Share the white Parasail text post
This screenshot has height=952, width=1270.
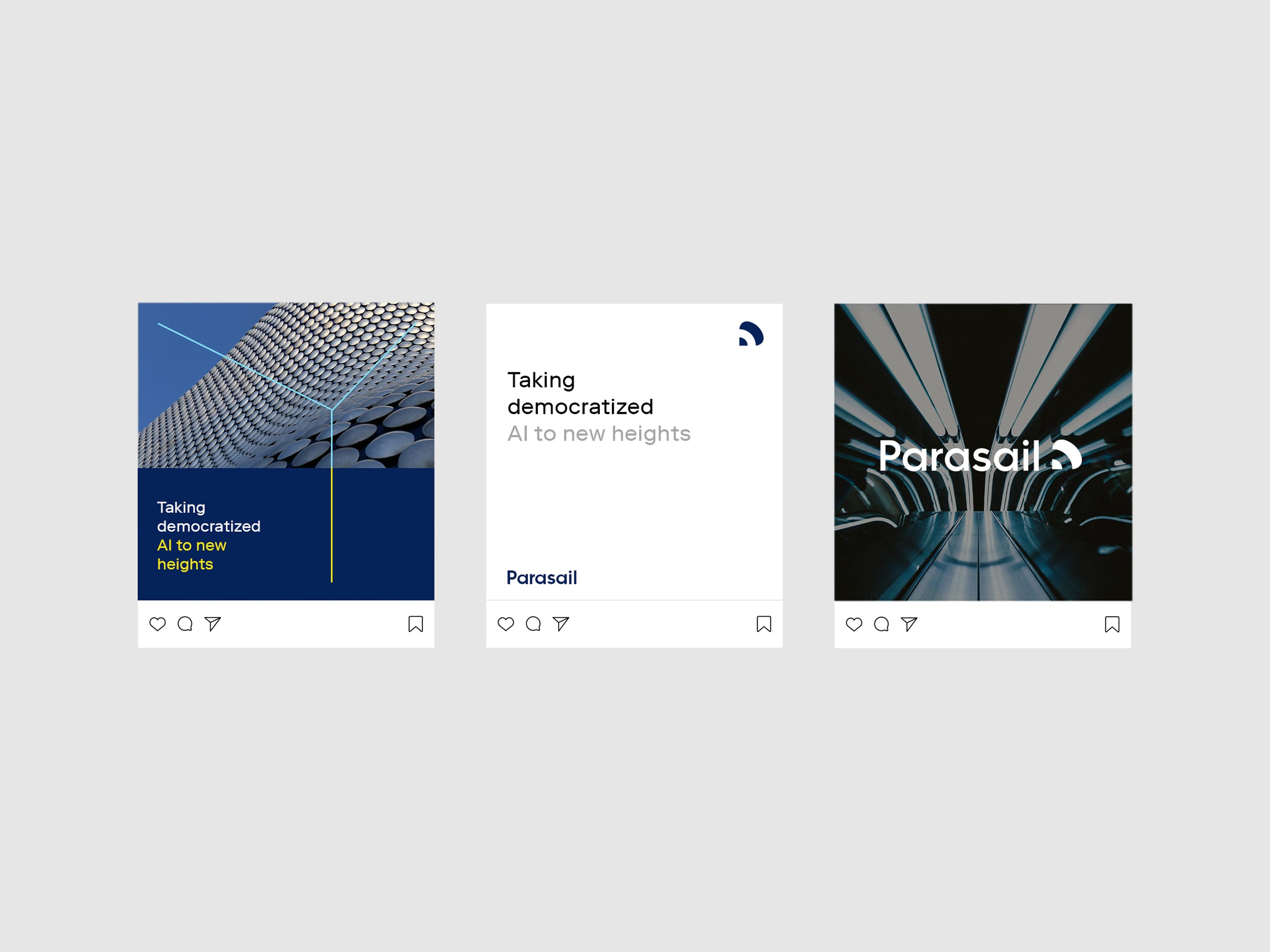pos(561,624)
